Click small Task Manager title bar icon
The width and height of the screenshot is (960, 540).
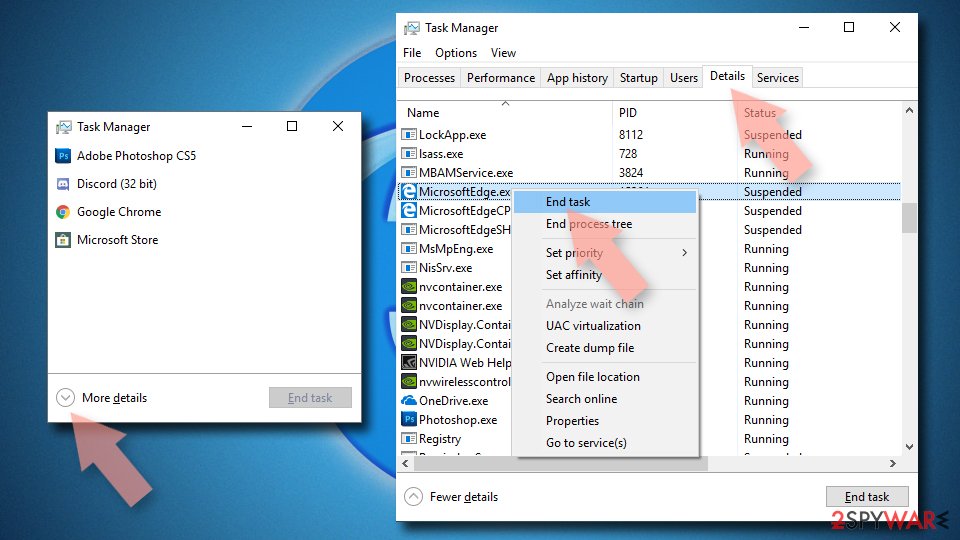pos(64,127)
